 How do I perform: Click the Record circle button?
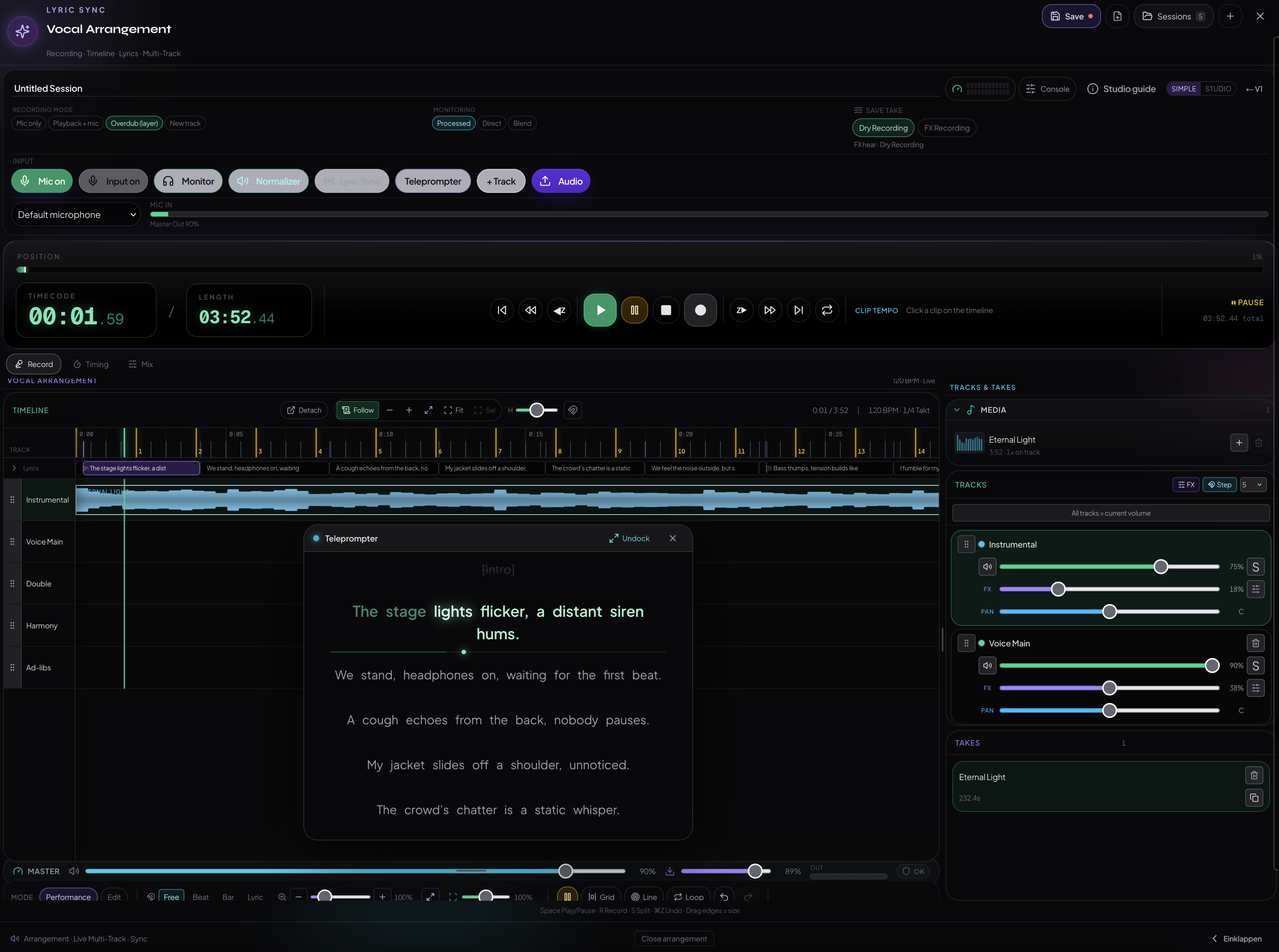700,310
